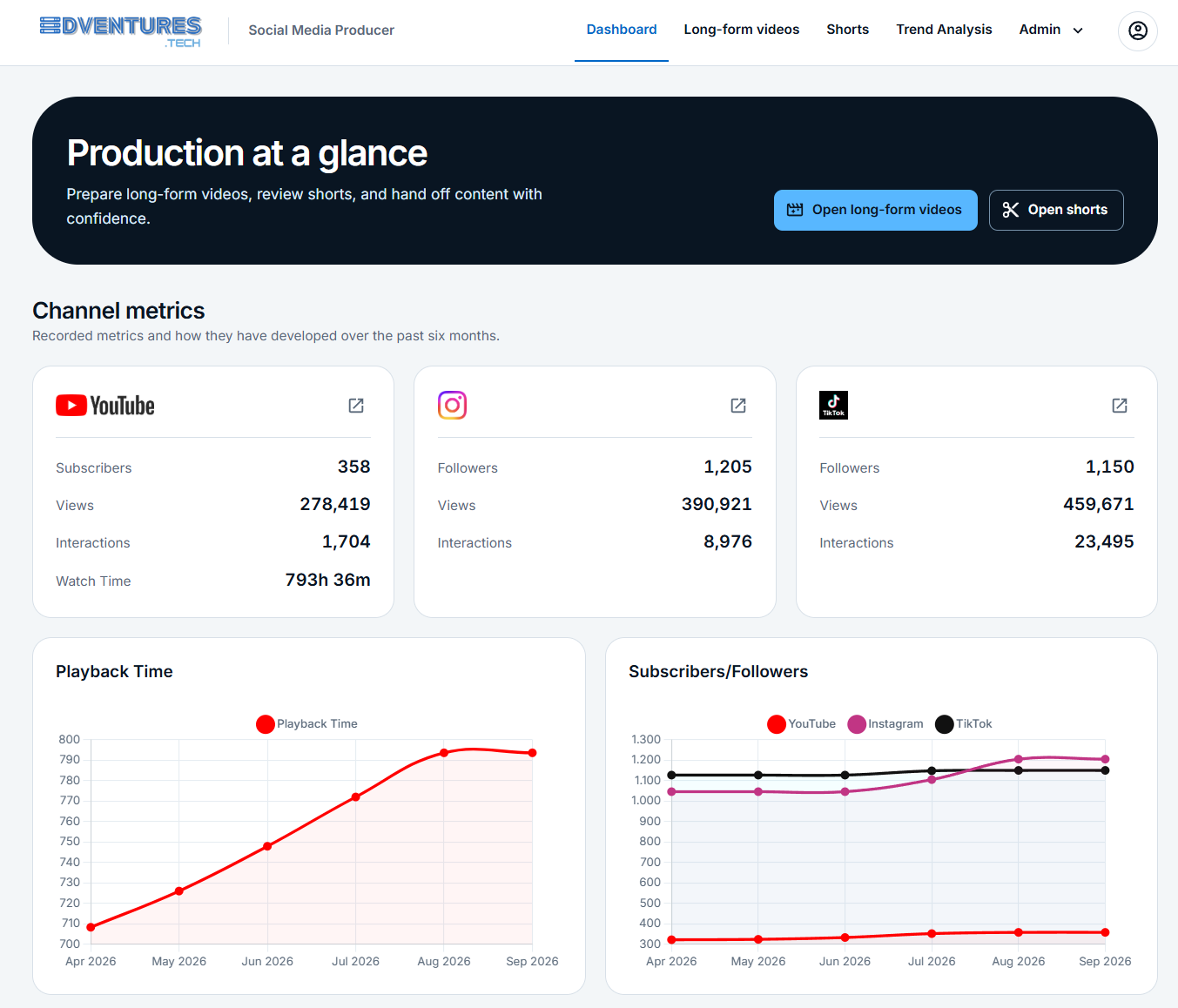The height and width of the screenshot is (1008, 1178).
Task: Click the Channel metrics heading
Action: [118, 311]
